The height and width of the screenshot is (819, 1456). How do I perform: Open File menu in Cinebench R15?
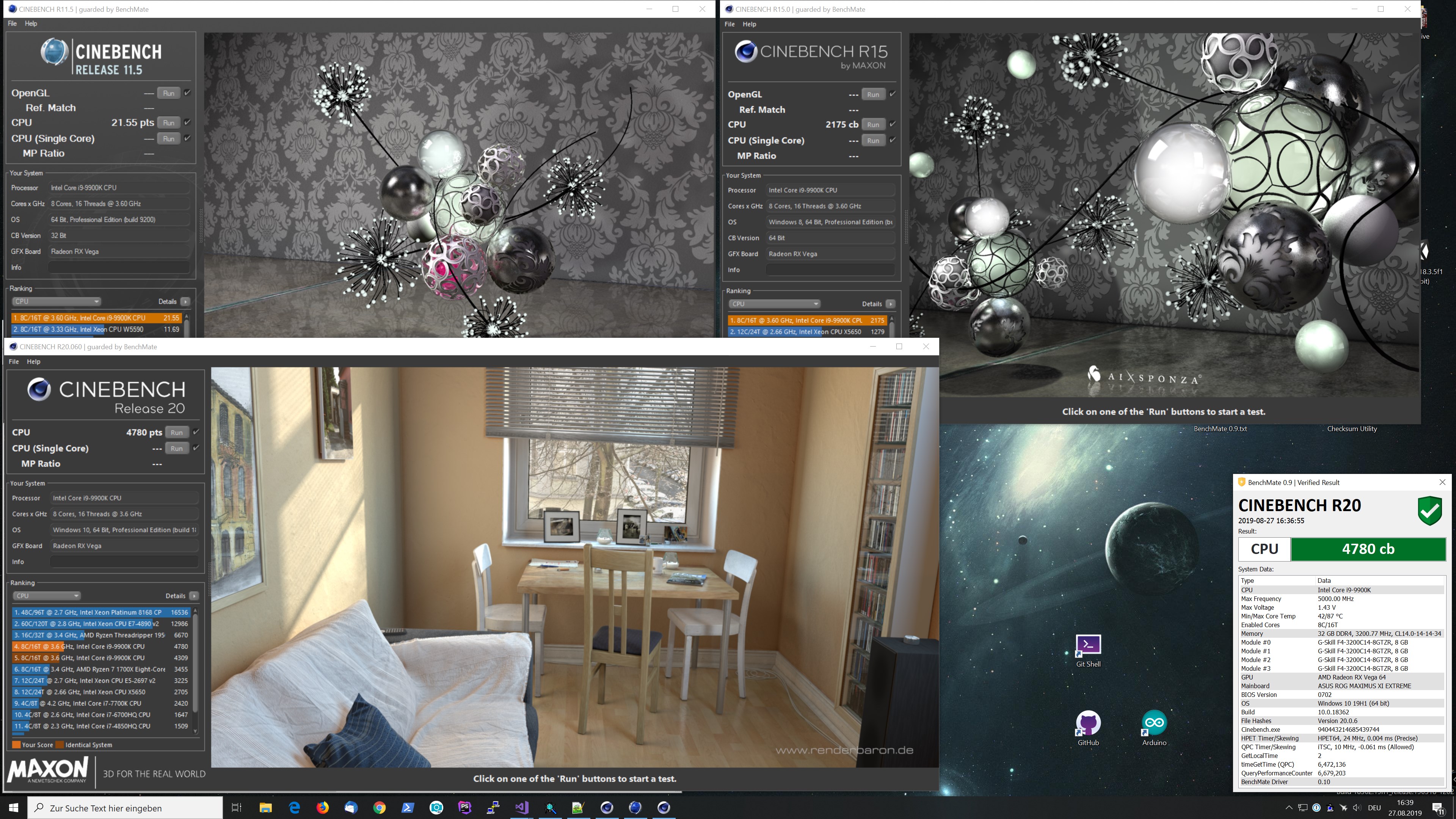tap(730, 24)
